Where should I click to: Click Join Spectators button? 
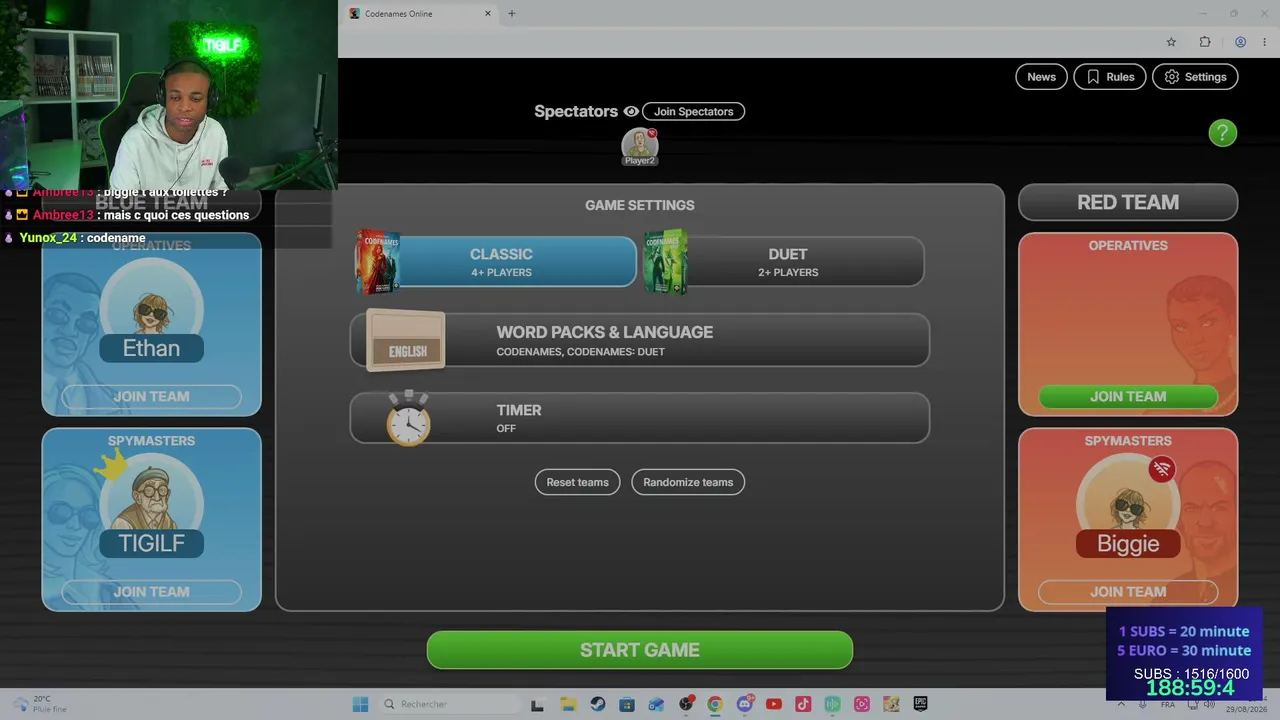pos(694,111)
